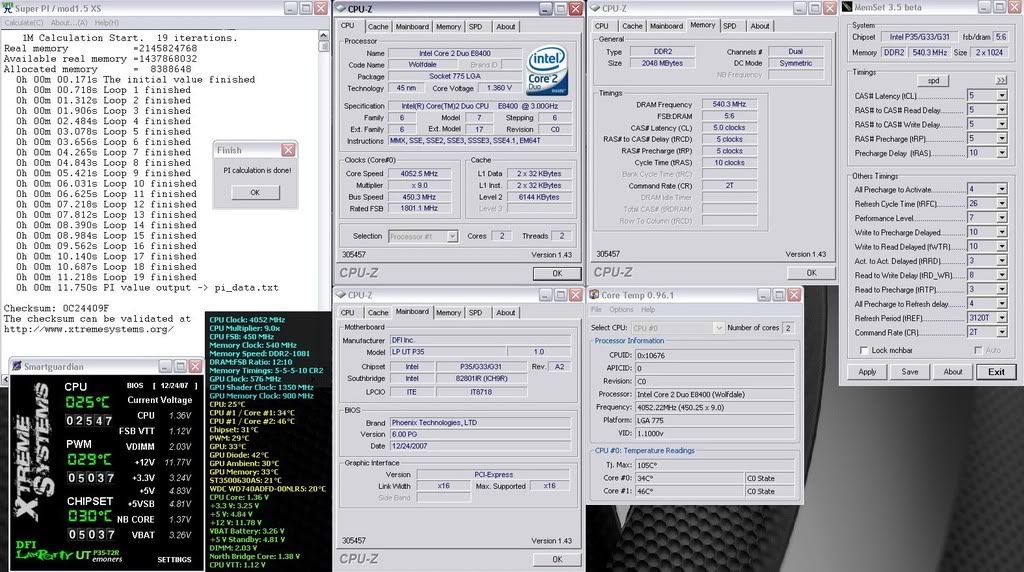Open Refresh Cycle Time (tRFC) dropdown
The width and height of the screenshot is (1024, 572).
coord(1001,204)
